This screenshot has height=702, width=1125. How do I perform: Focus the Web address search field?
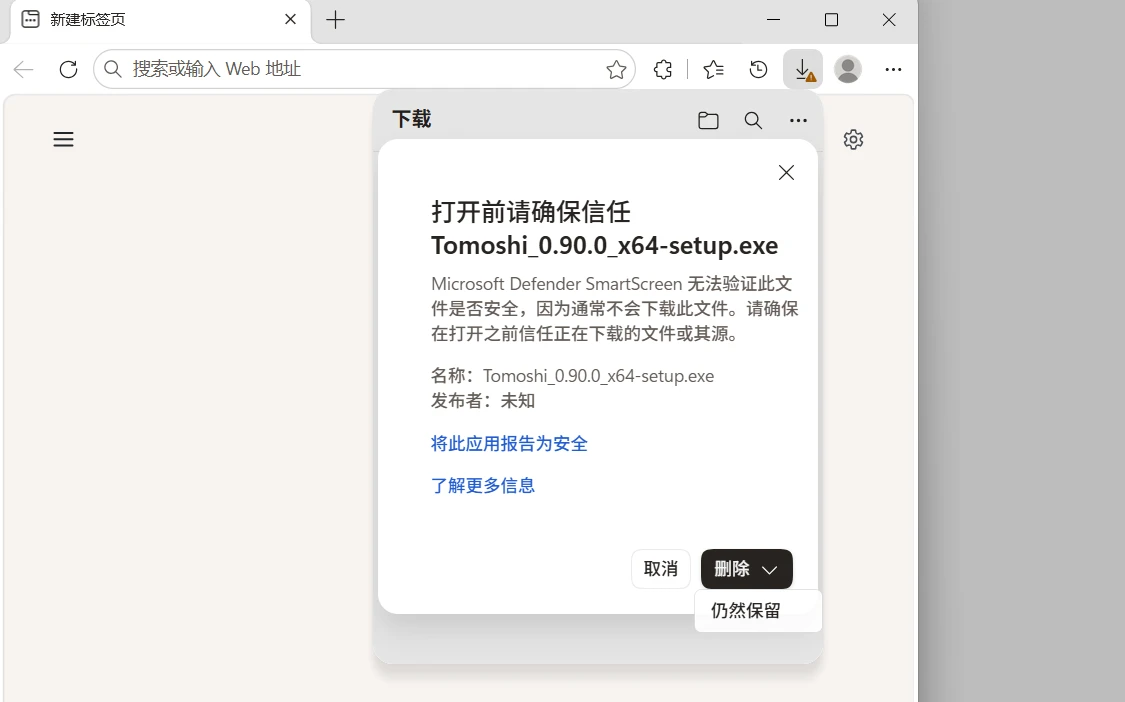(x=364, y=69)
